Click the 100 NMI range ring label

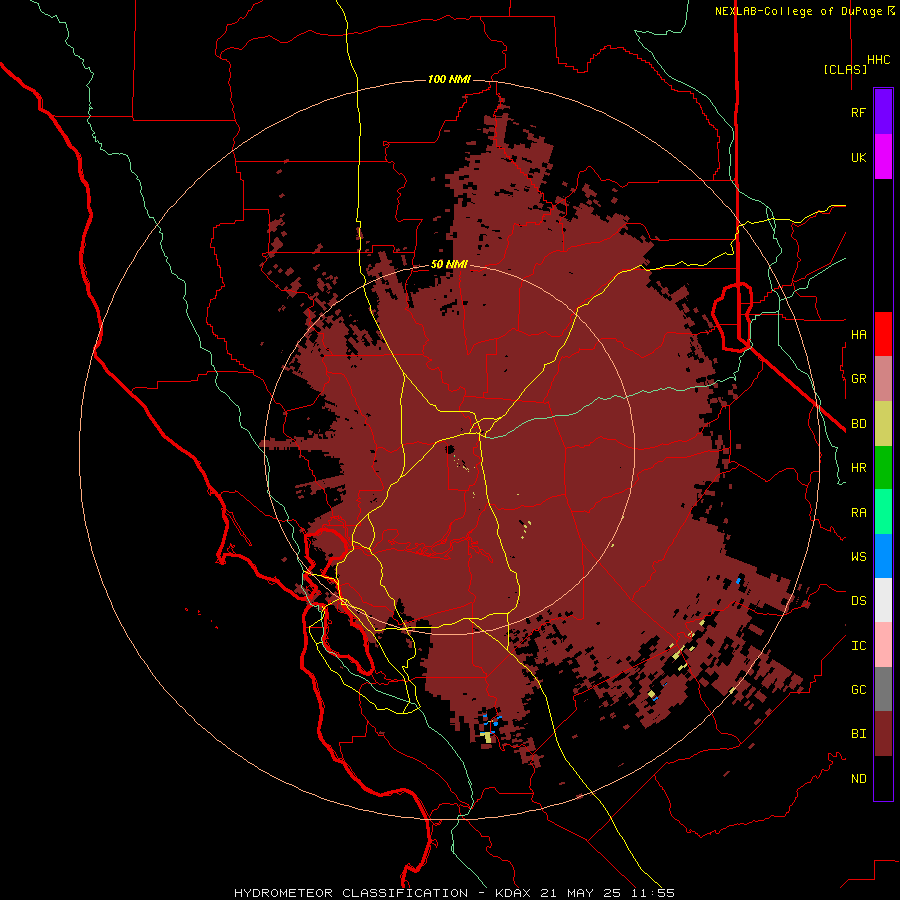pyautogui.click(x=449, y=79)
